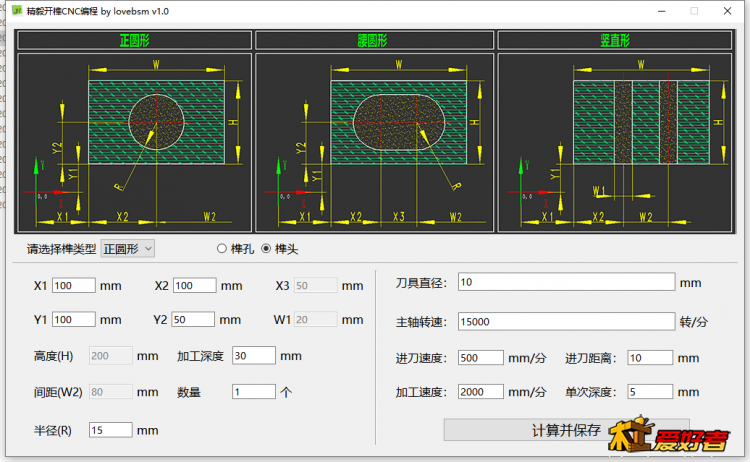Click the 加工速度 input field
The height and width of the screenshot is (462, 750).
pos(481,392)
